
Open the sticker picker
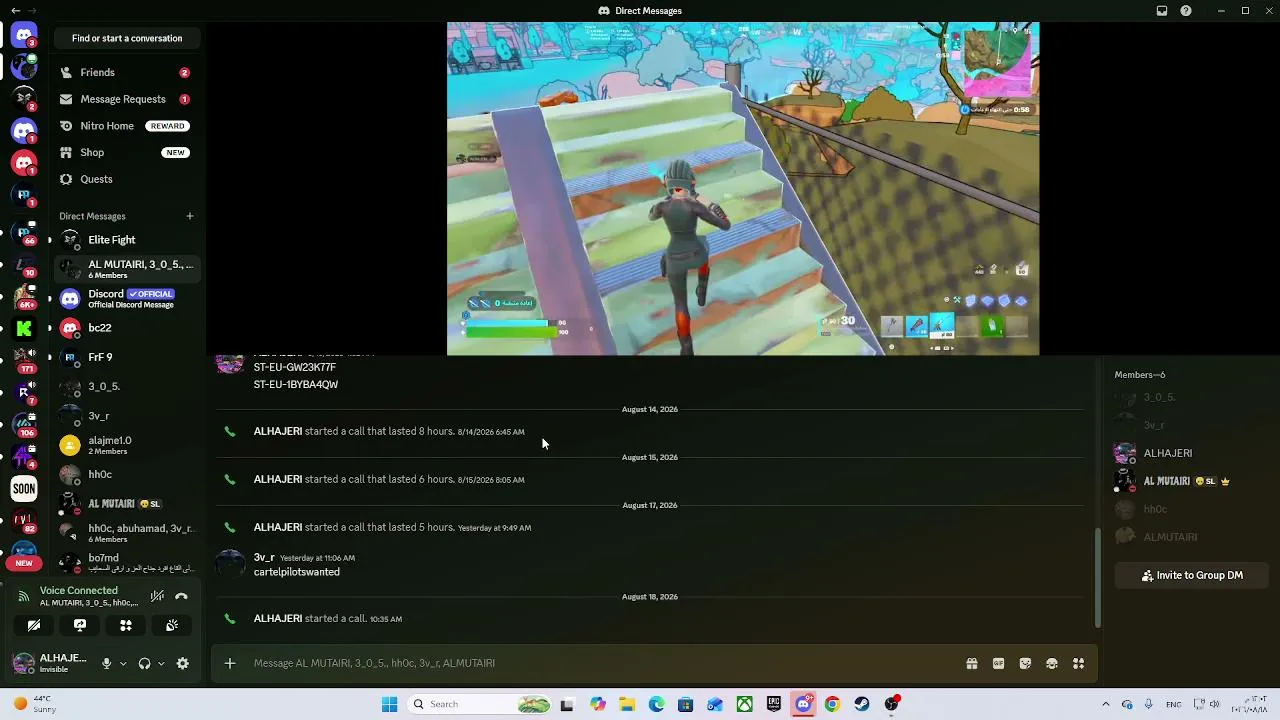coord(1025,663)
